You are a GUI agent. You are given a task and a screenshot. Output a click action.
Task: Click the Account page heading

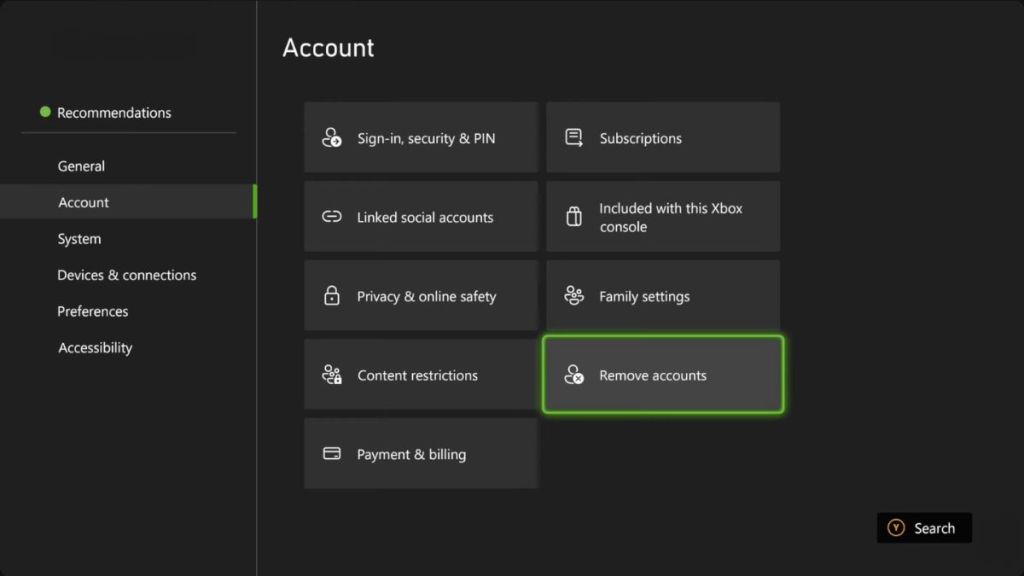click(x=328, y=48)
